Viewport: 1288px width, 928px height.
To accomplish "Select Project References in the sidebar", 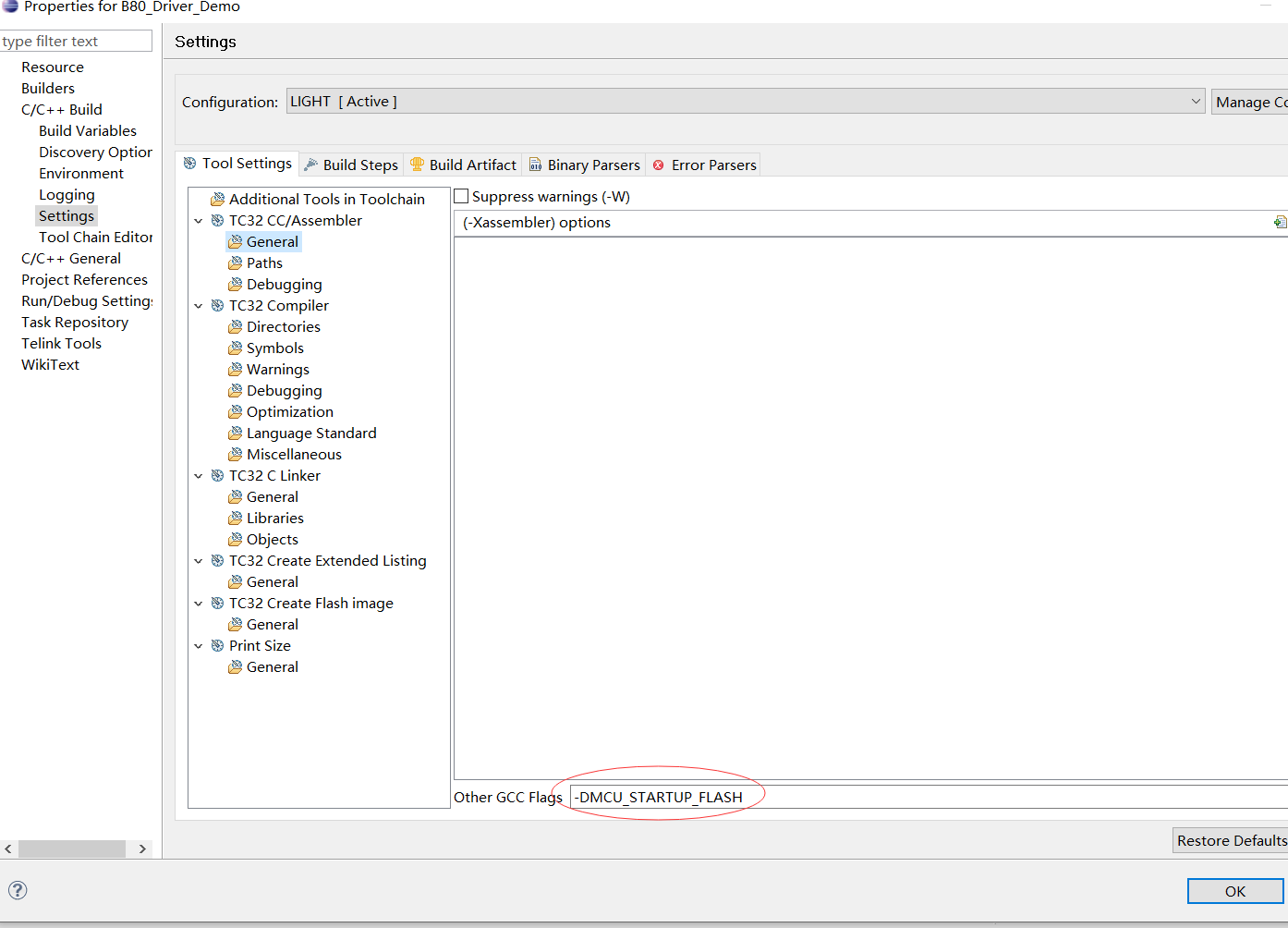I will (x=84, y=279).
